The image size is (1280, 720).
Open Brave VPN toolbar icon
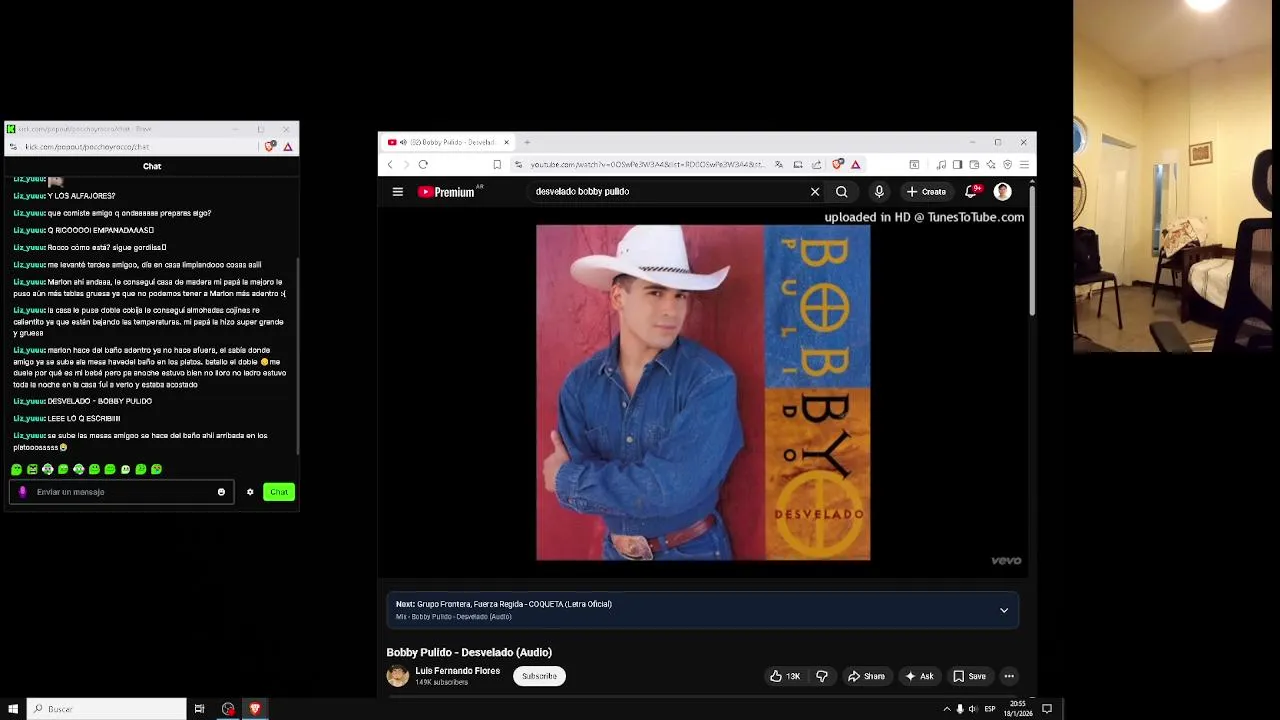(x=1008, y=165)
